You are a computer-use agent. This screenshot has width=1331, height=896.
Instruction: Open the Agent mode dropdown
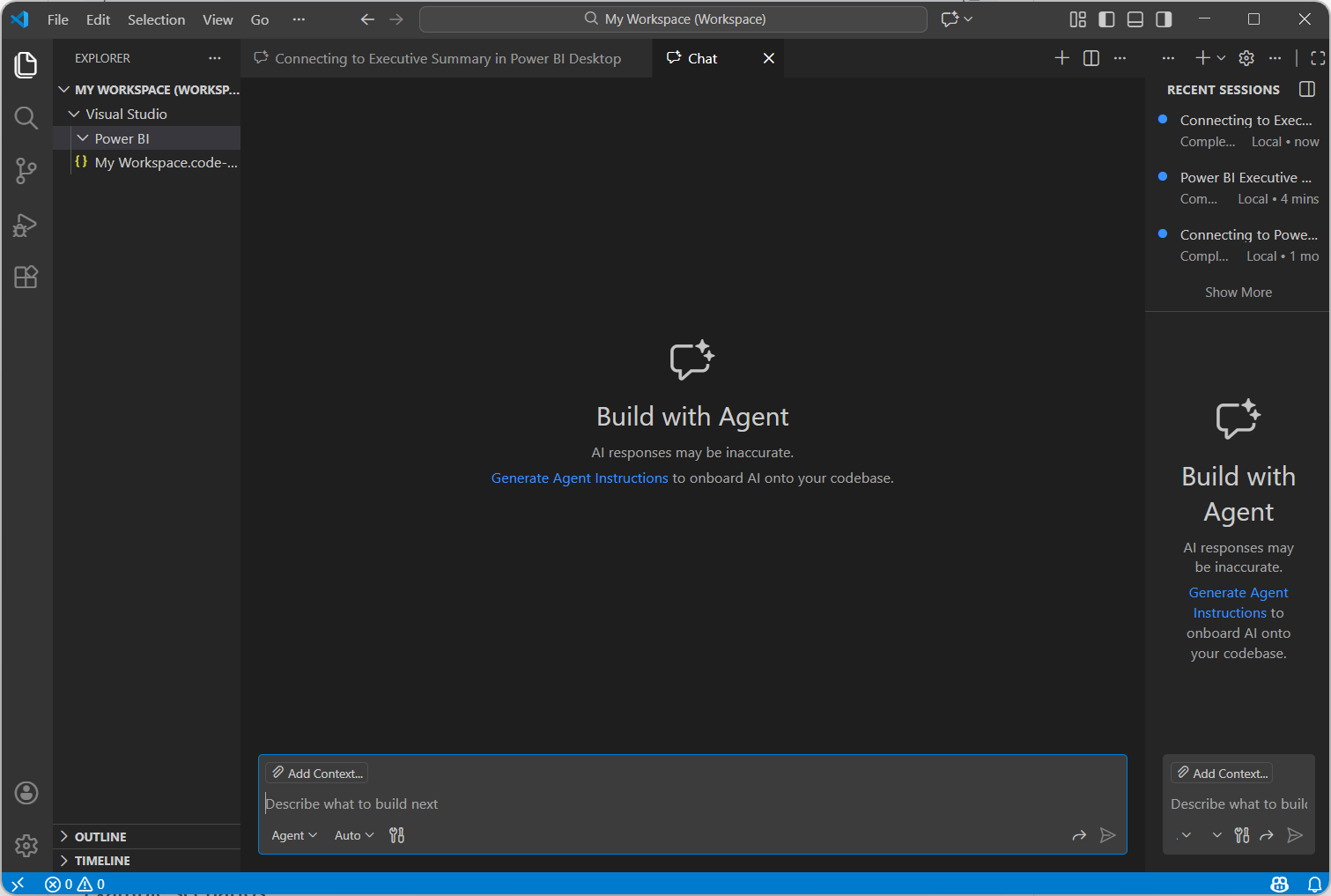[294, 835]
